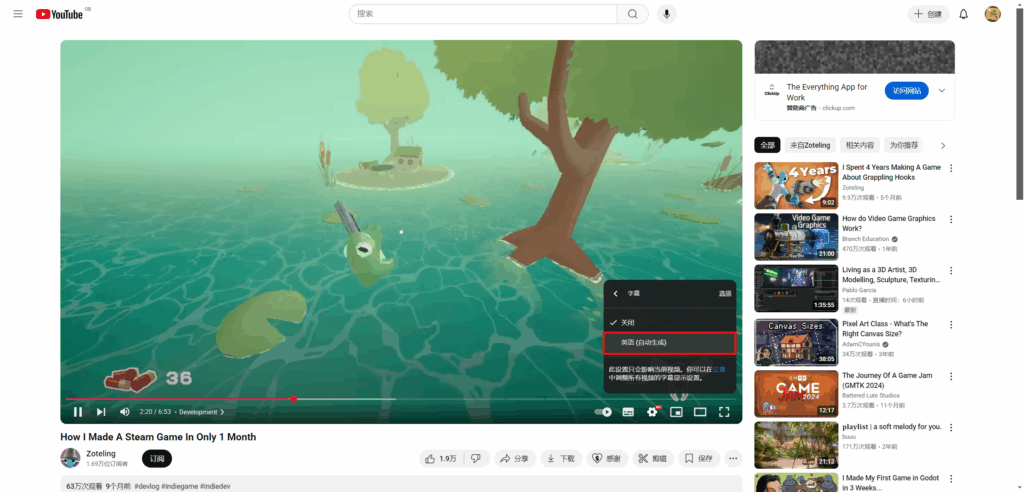Open options for Living as a 3D Artist
Screen dimensions: 1024x492
pos(951,271)
